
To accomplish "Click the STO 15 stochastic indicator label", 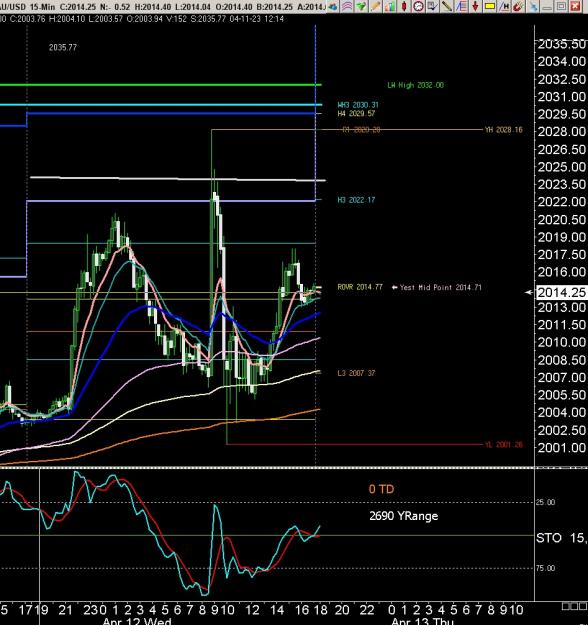I will (x=561, y=538).
